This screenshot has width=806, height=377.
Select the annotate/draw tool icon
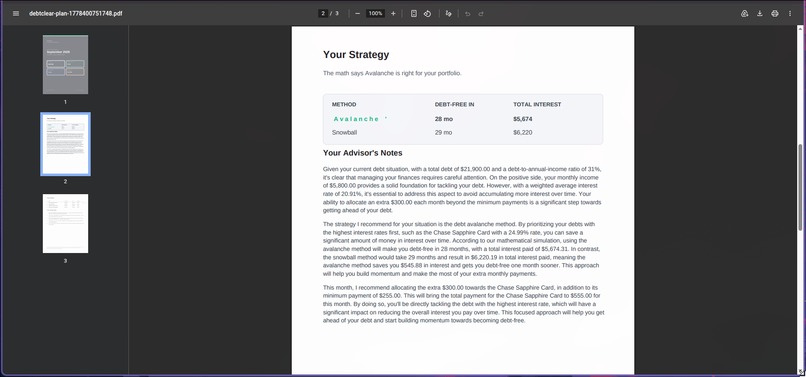[x=448, y=13]
